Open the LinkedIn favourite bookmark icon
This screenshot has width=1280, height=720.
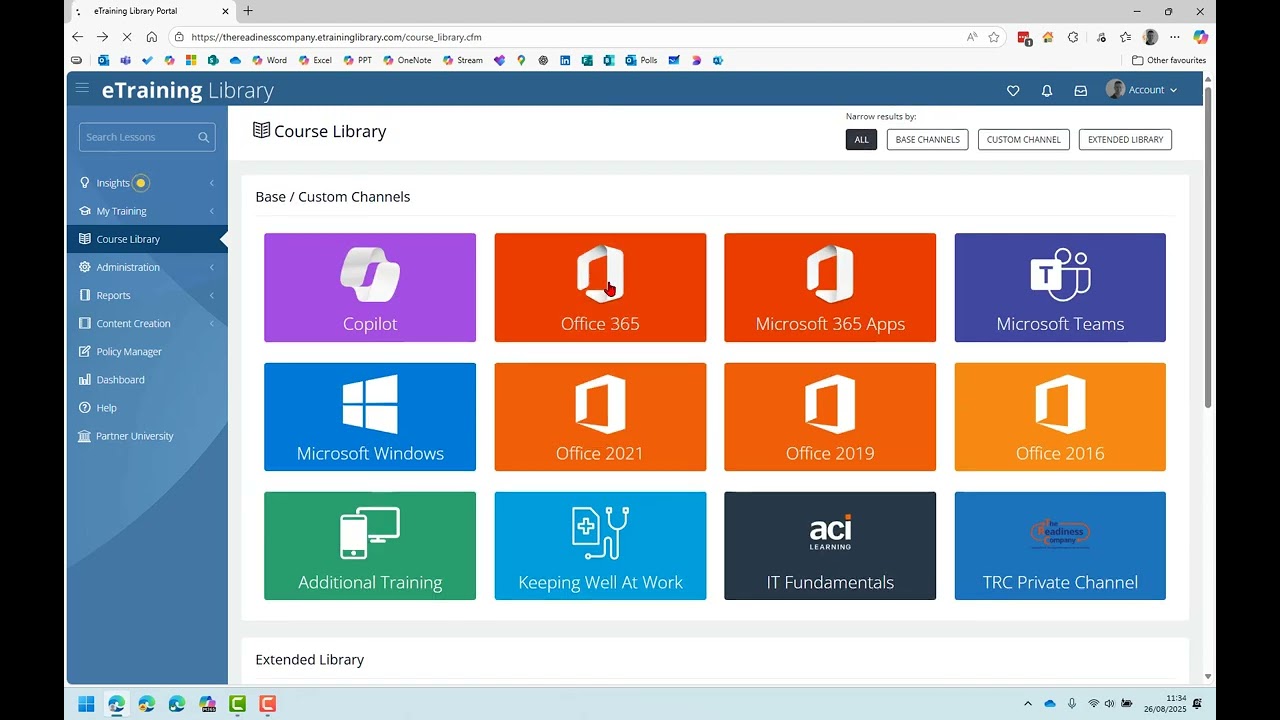(x=565, y=60)
